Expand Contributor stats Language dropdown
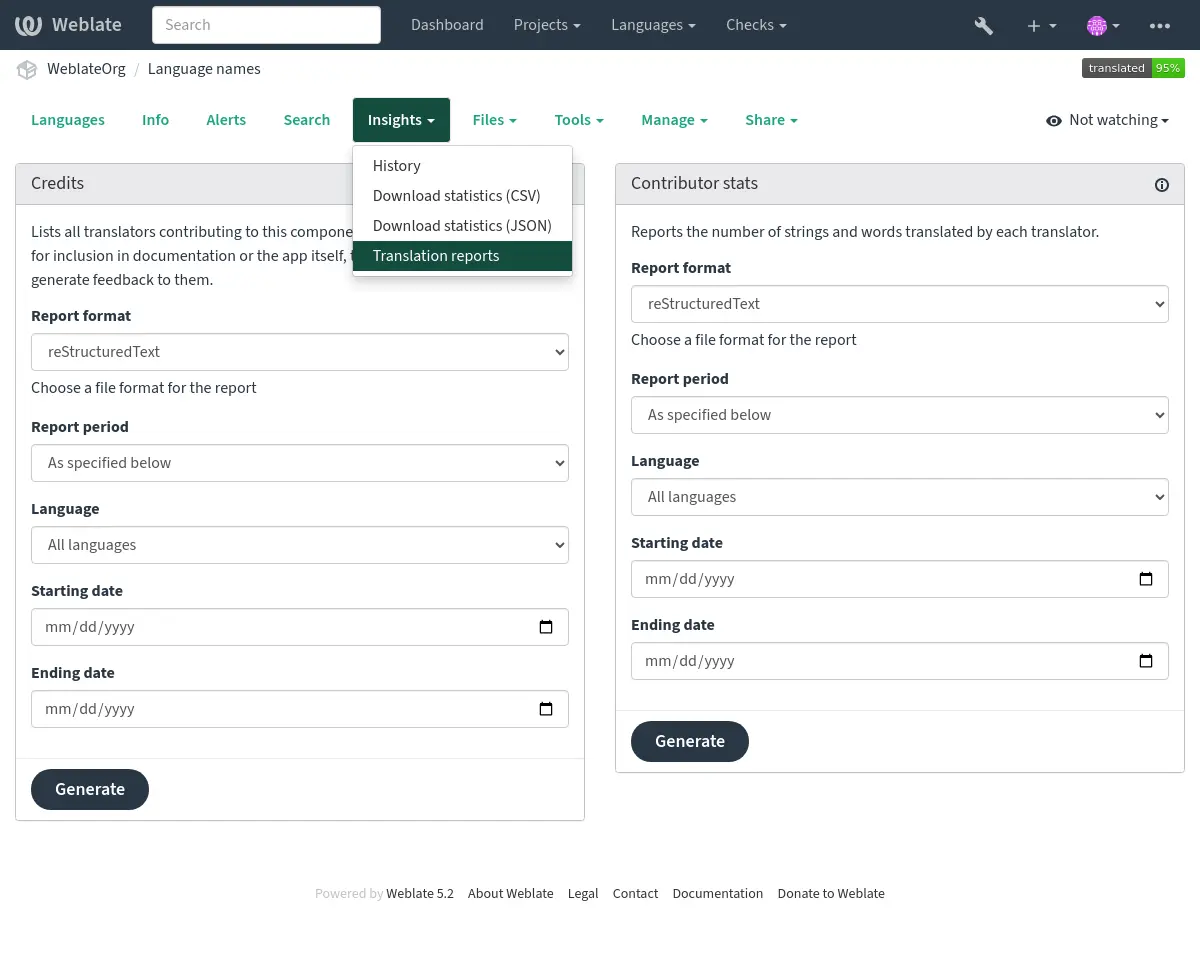The width and height of the screenshot is (1200, 970). (900, 497)
